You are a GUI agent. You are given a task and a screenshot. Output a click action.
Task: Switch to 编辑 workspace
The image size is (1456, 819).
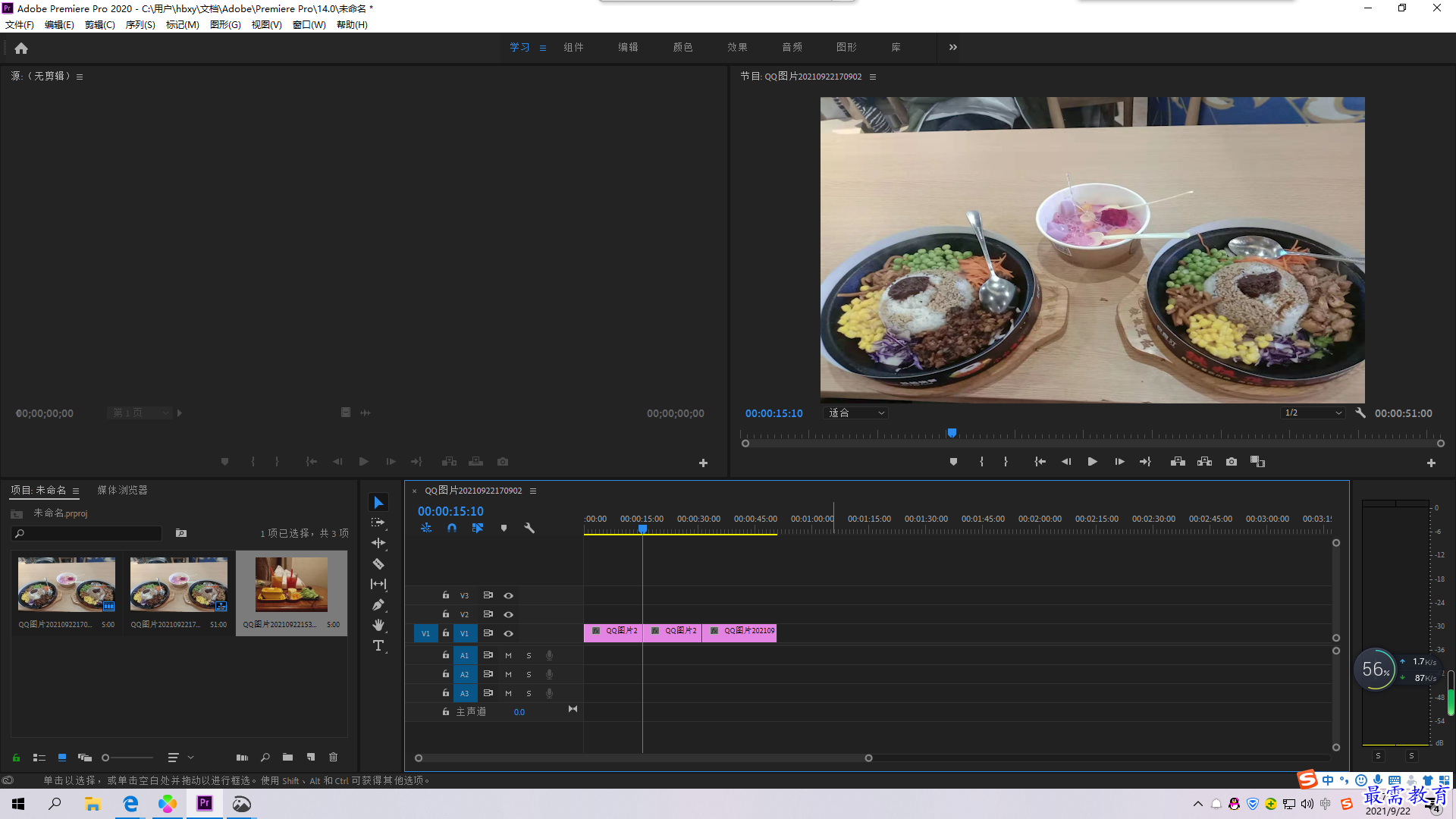click(x=628, y=47)
